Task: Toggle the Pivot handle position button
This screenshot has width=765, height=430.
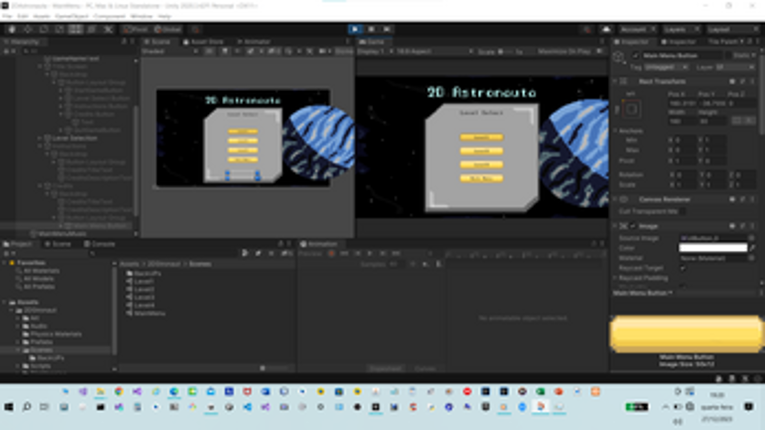Action: pos(135,29)
